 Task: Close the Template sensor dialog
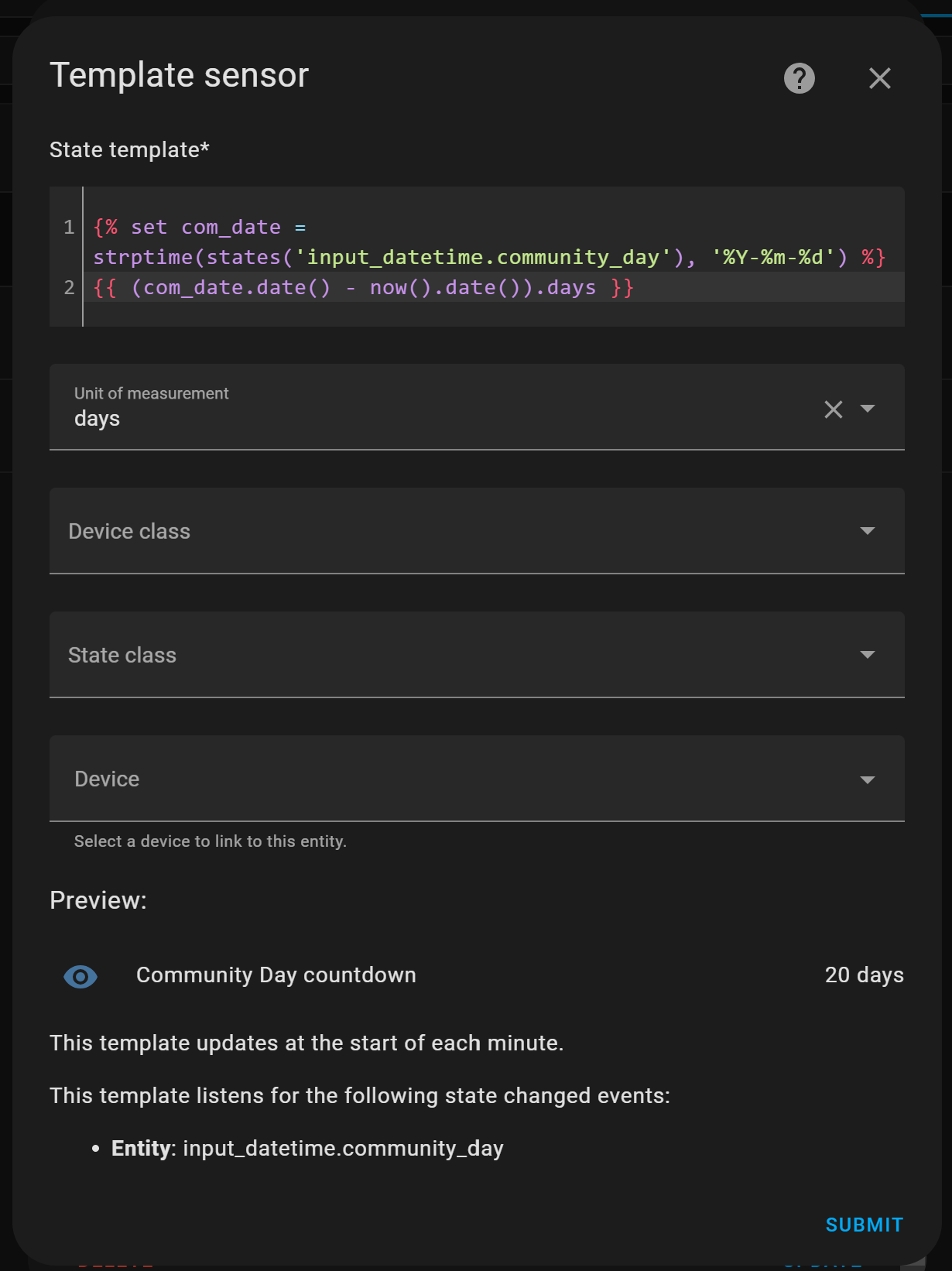pyautogui.click(x=880, y=78)
